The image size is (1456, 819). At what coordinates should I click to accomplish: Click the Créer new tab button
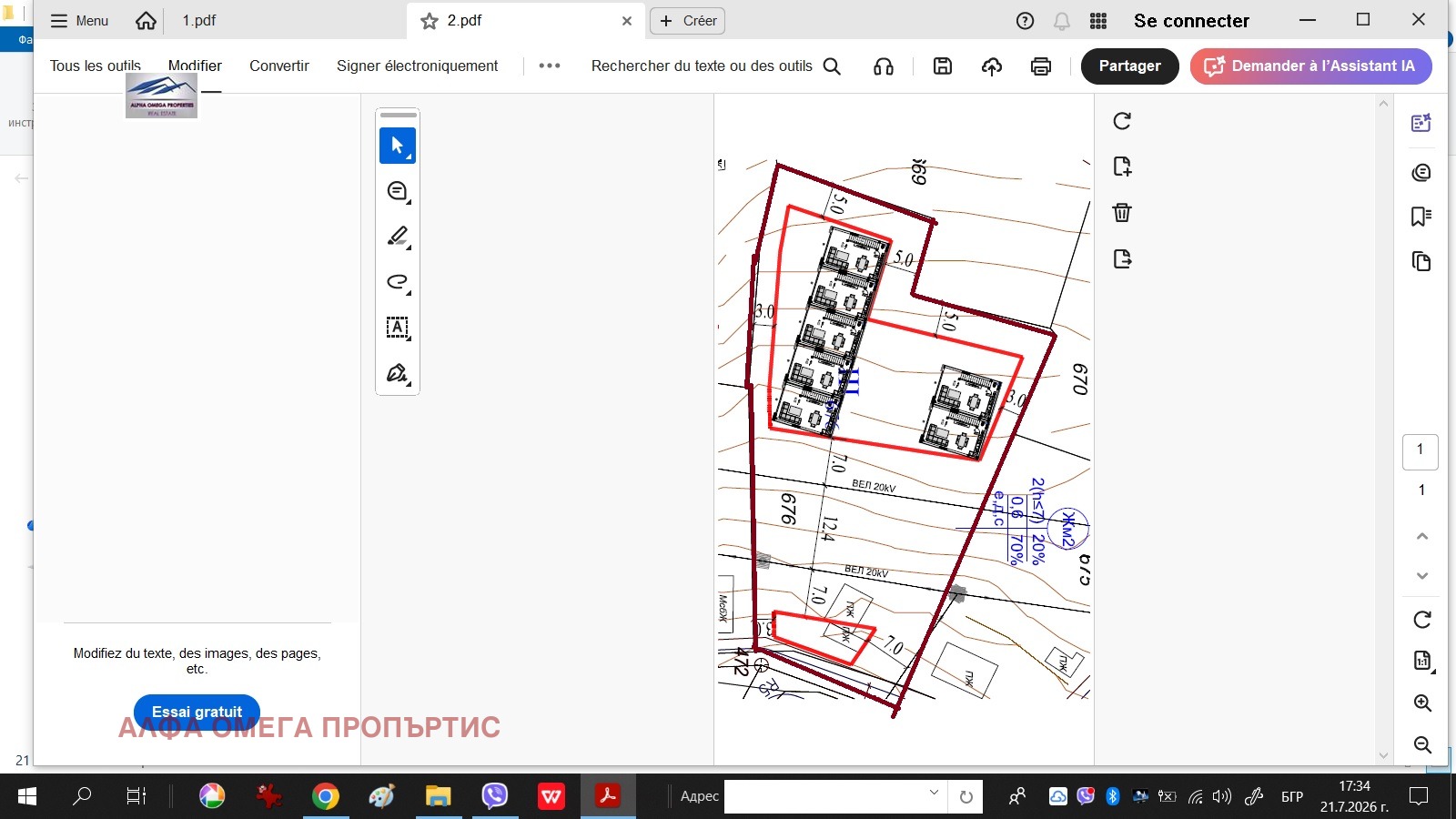point(688,21)
